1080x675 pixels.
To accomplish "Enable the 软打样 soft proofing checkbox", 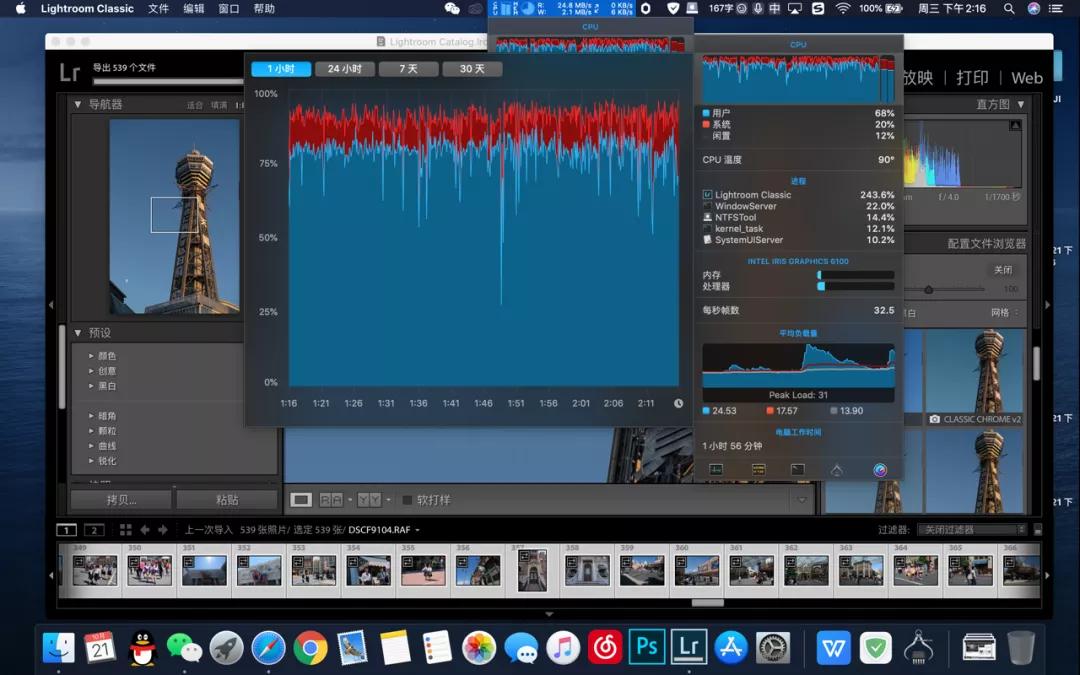I will point(407,500).
